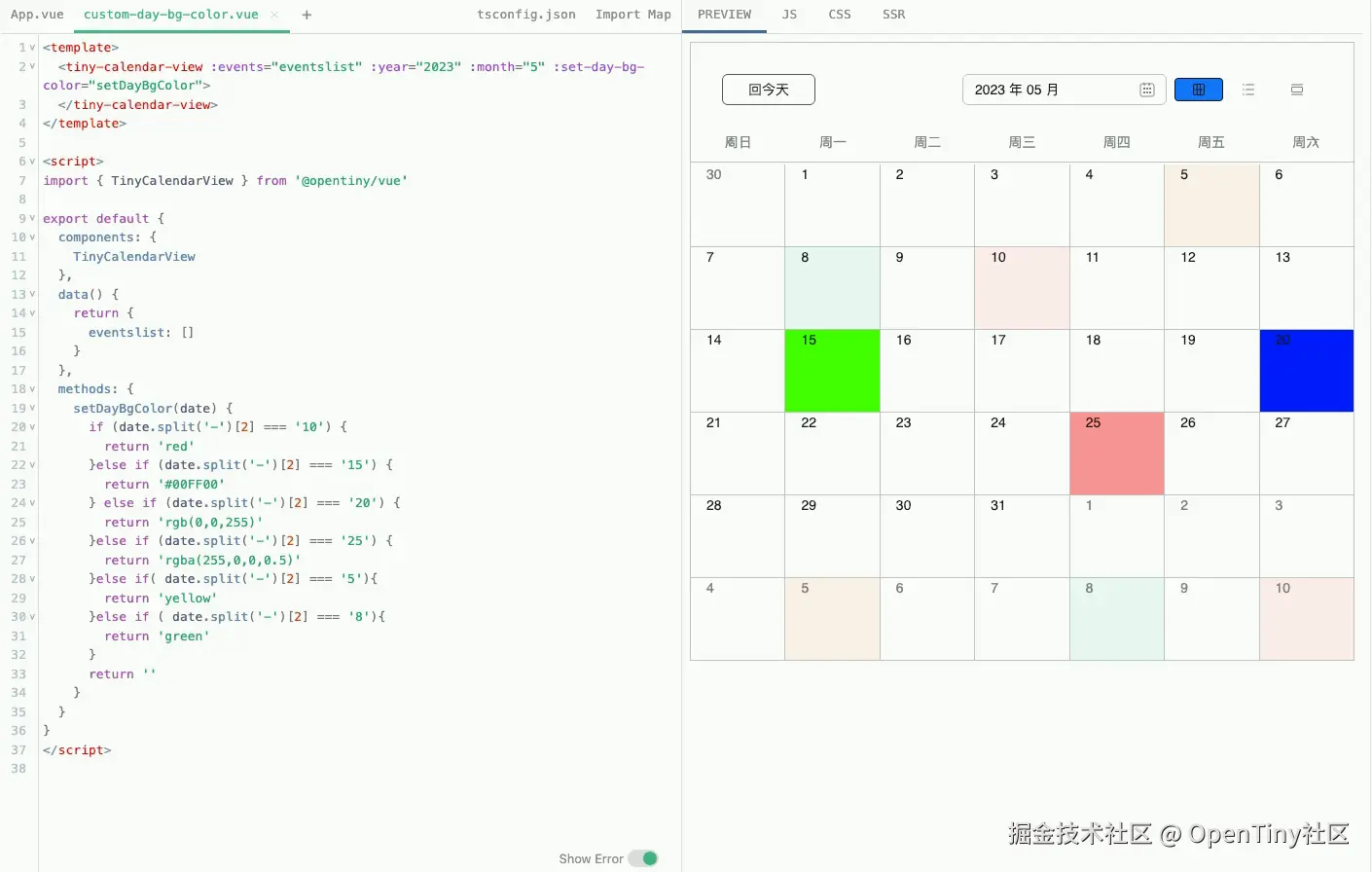Select the month grid view icon
This screenshot has height=872, width=1372.
point(1198,89)
